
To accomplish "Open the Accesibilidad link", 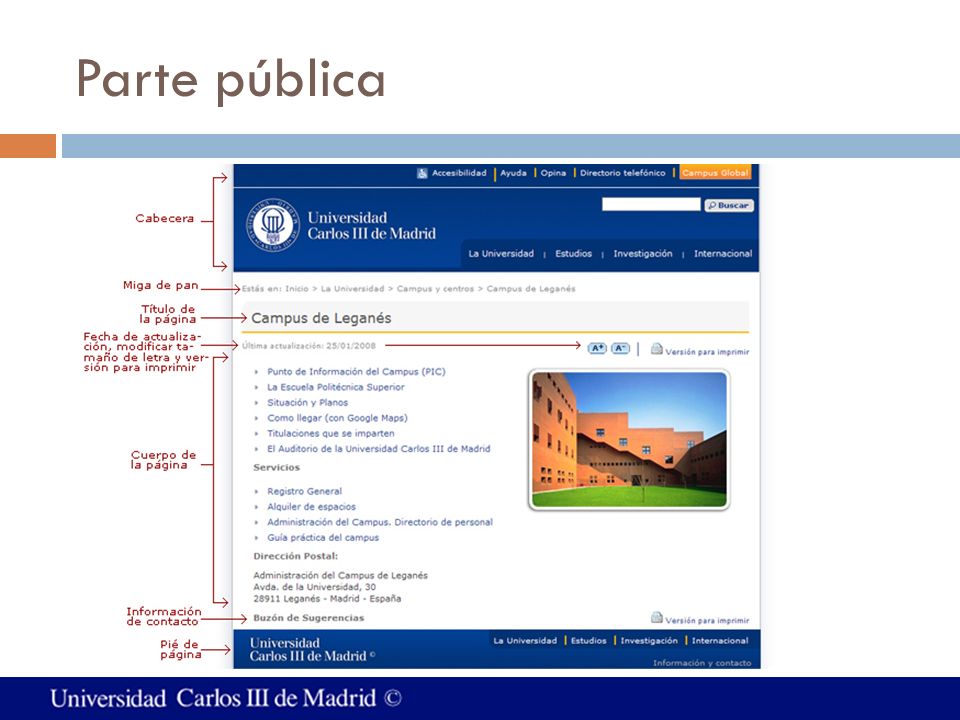I will (x=459, y=173).
